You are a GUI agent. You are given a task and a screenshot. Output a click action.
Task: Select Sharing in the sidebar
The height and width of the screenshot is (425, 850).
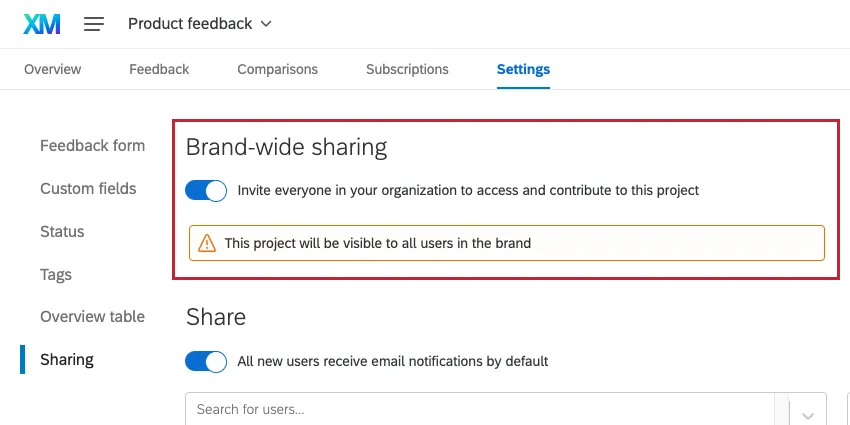click(67, 360)
